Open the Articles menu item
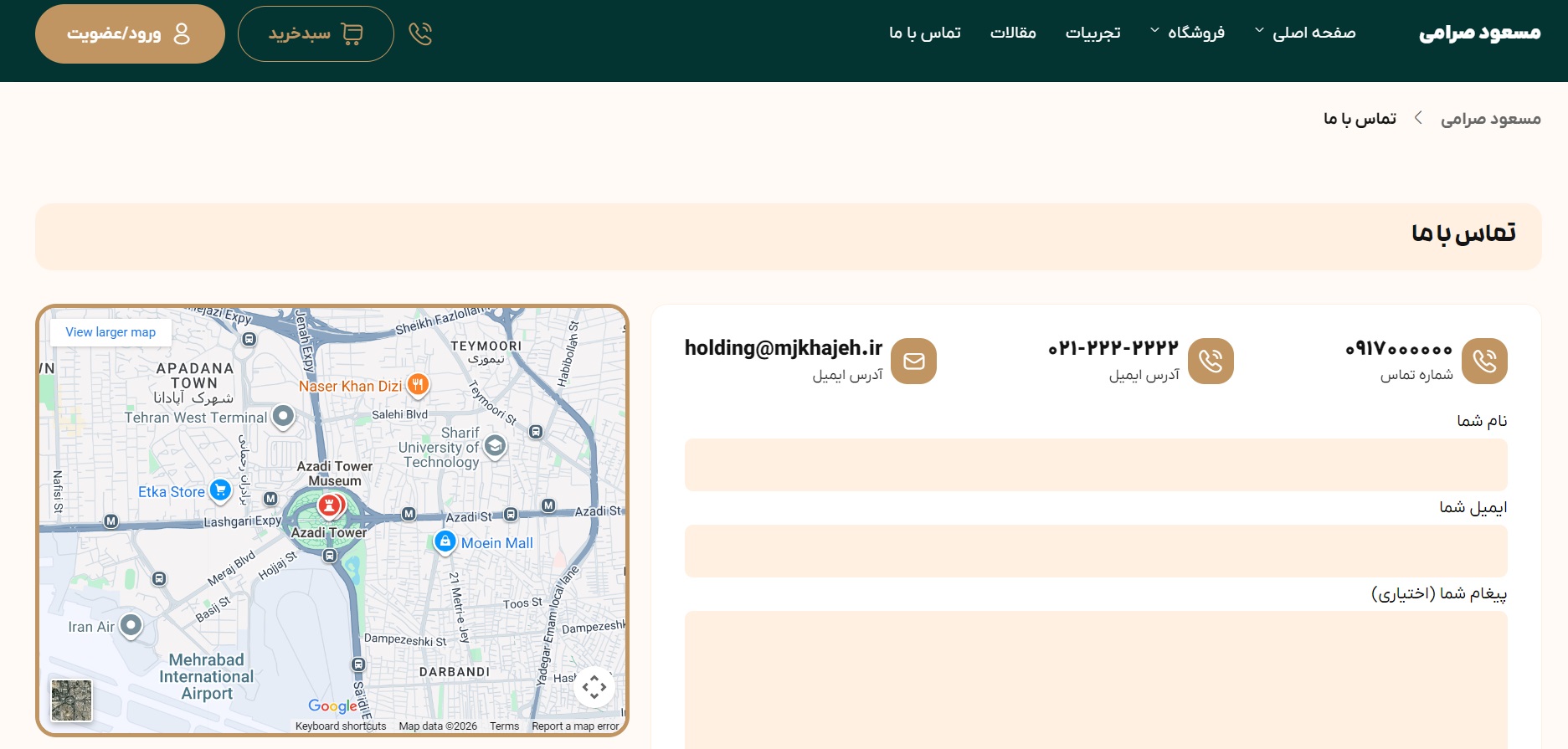 pos(1013,33)
